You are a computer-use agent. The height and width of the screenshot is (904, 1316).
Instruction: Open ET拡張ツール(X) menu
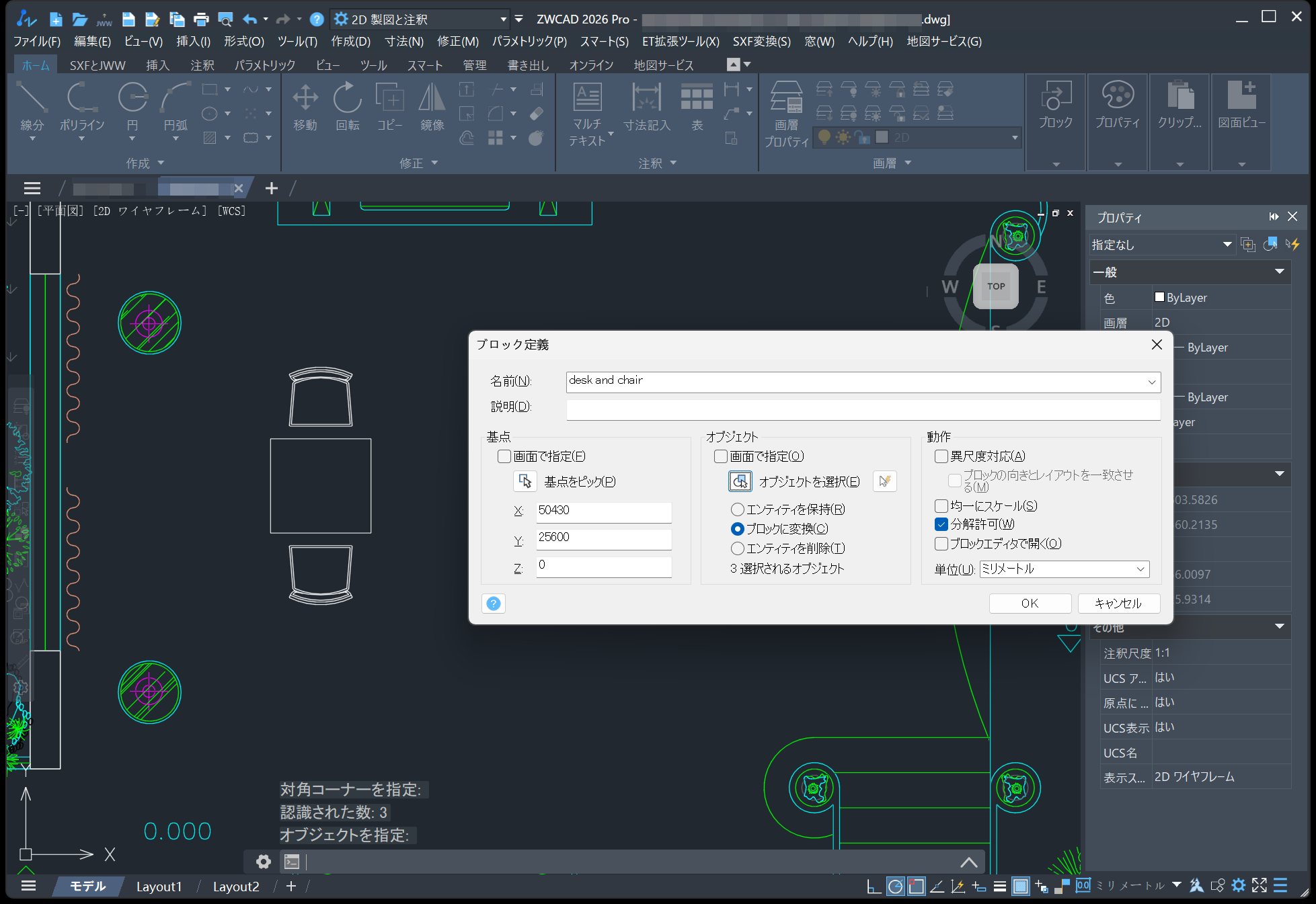[681, 42]
